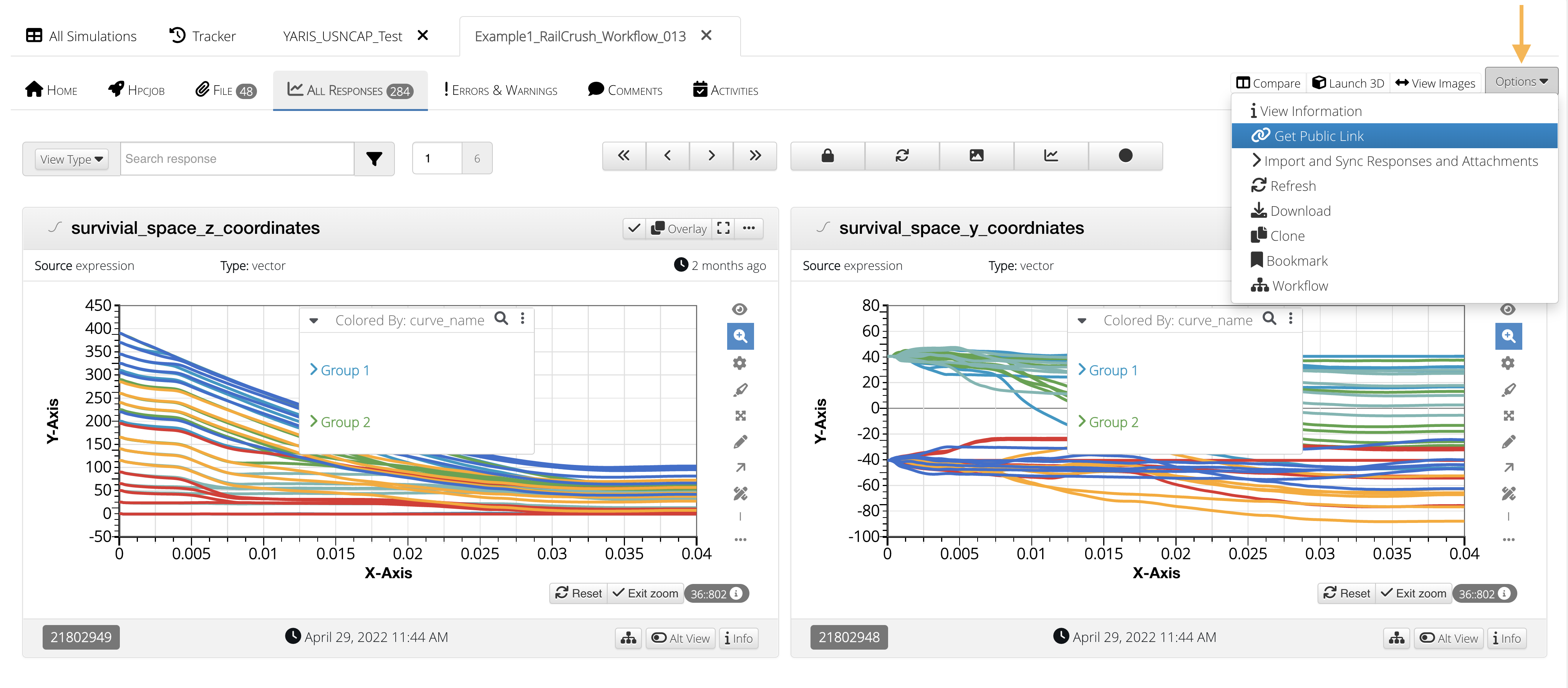Image resolution: width=1568 pixels, height=688 pixels.
Task: Click Launch 3D button
Action: tap(1348, 83)
